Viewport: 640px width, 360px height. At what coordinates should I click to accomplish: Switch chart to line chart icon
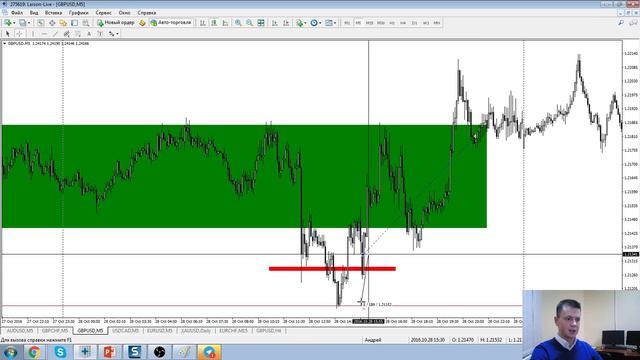225,23
